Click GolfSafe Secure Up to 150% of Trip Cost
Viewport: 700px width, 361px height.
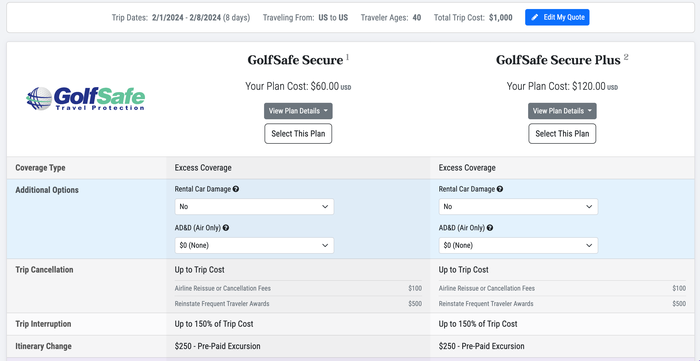(x=214, y=324)
